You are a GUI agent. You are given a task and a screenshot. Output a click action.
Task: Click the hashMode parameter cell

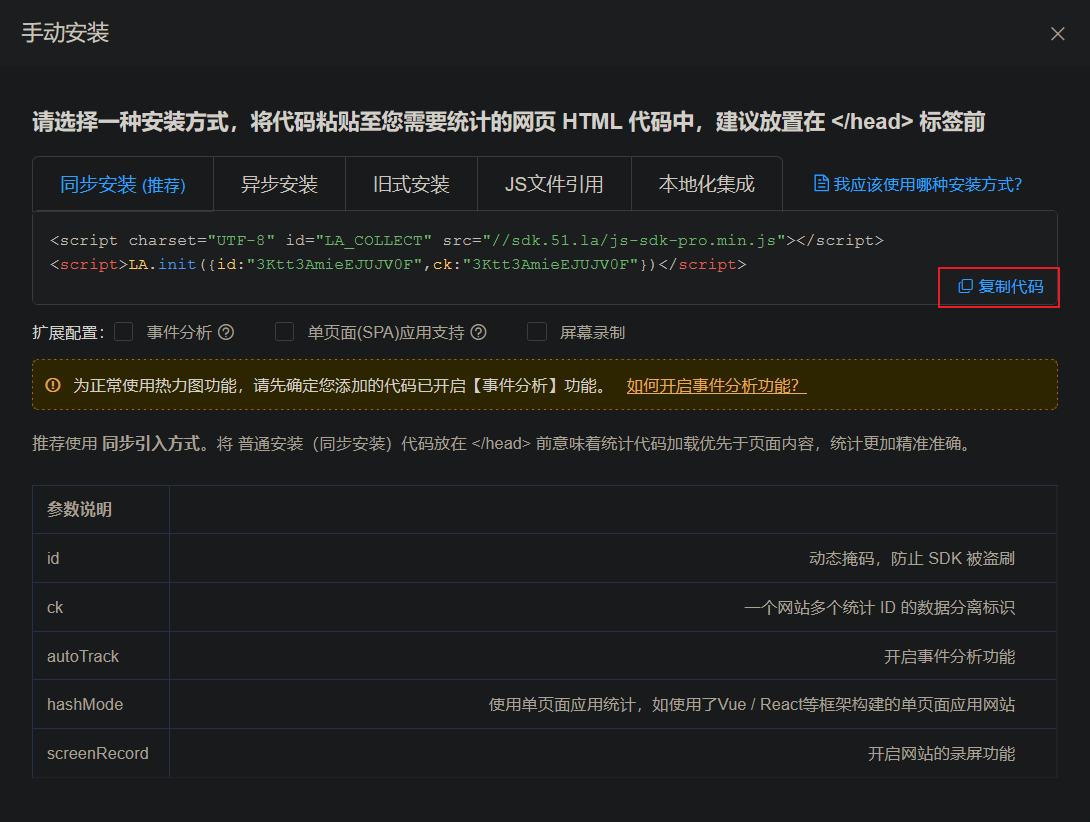coord(101,704)
